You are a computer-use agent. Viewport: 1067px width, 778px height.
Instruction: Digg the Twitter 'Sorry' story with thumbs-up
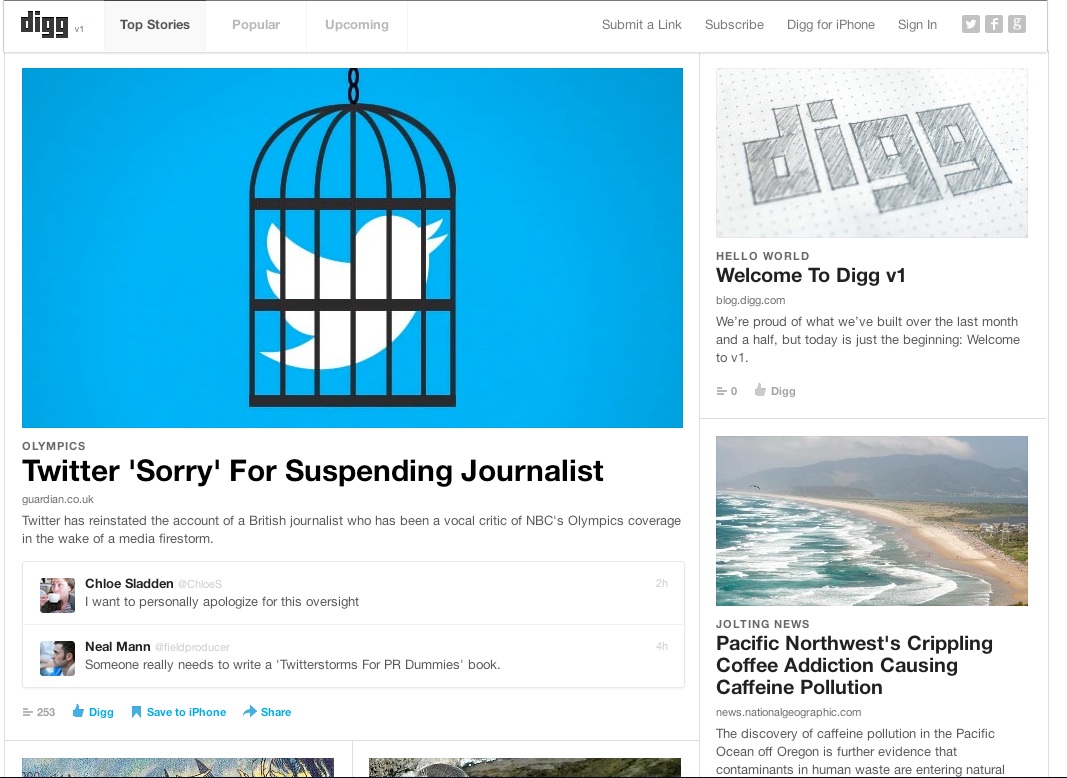(x=78, y=712)
